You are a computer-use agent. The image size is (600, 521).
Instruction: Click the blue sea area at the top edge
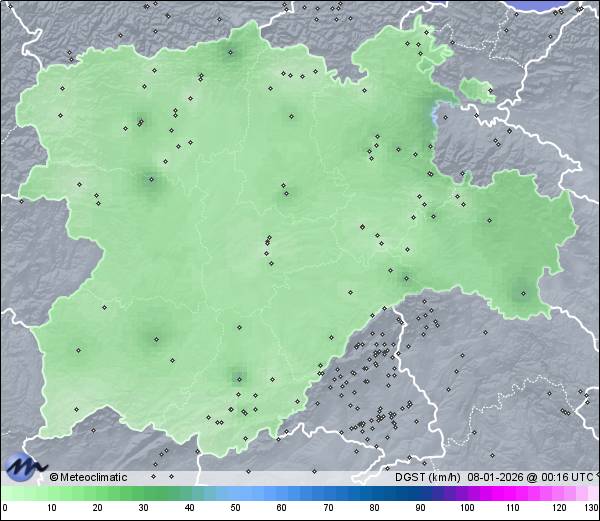point(560,4)
